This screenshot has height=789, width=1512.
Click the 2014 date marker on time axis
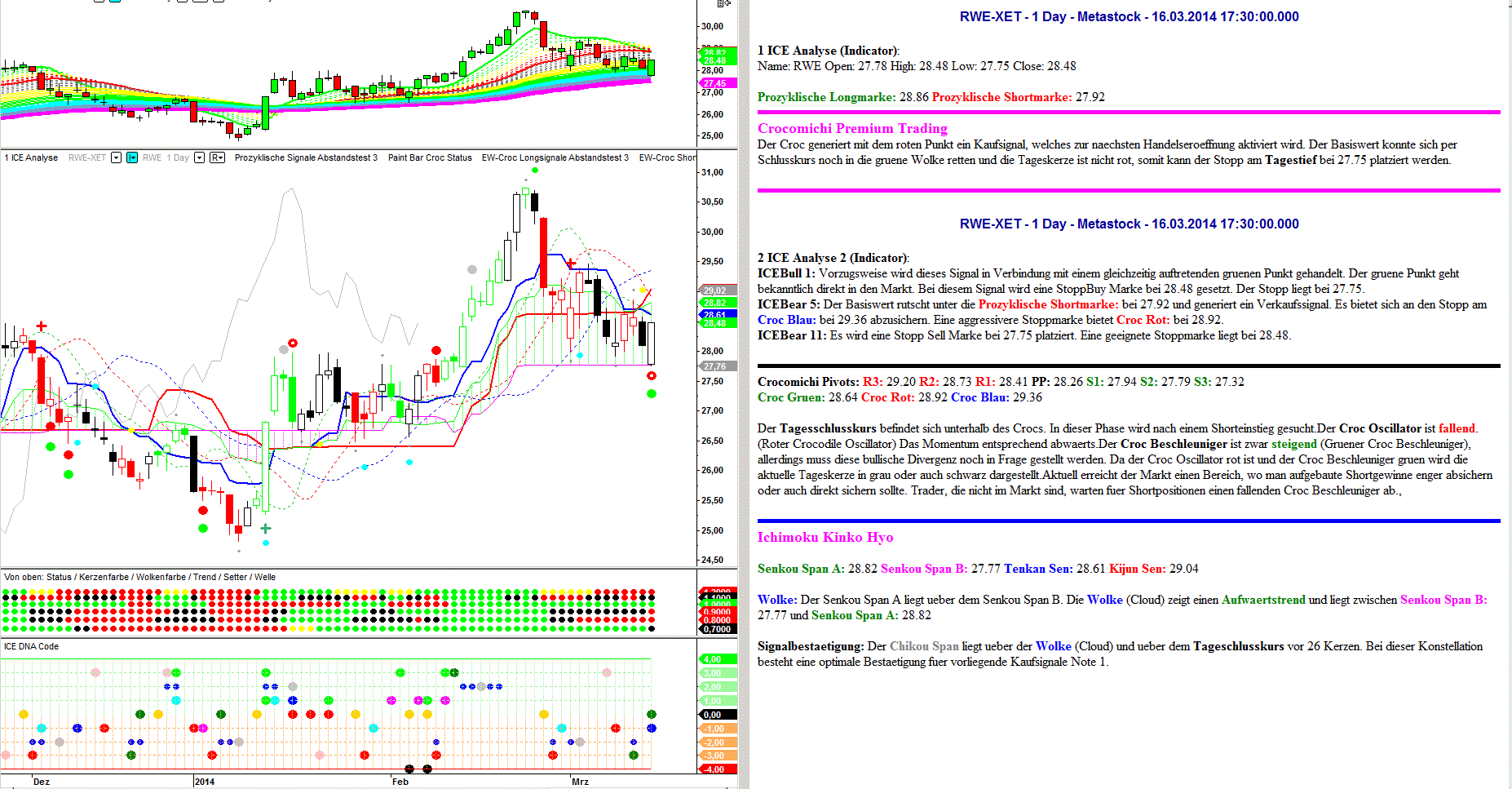[205, 782]
